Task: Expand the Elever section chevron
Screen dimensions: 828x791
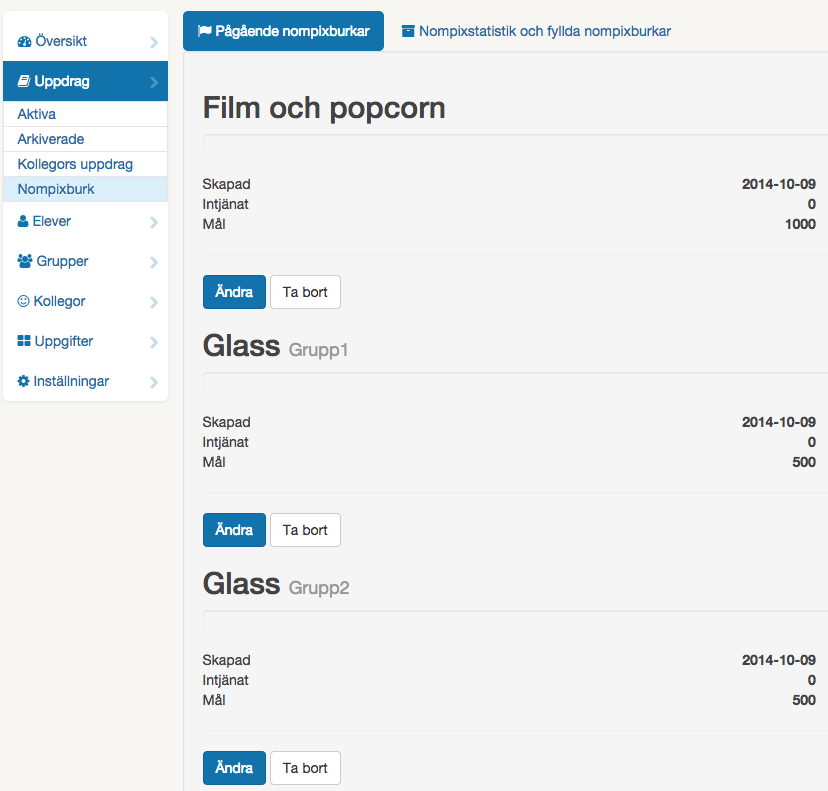Action: tap(154, 222)
